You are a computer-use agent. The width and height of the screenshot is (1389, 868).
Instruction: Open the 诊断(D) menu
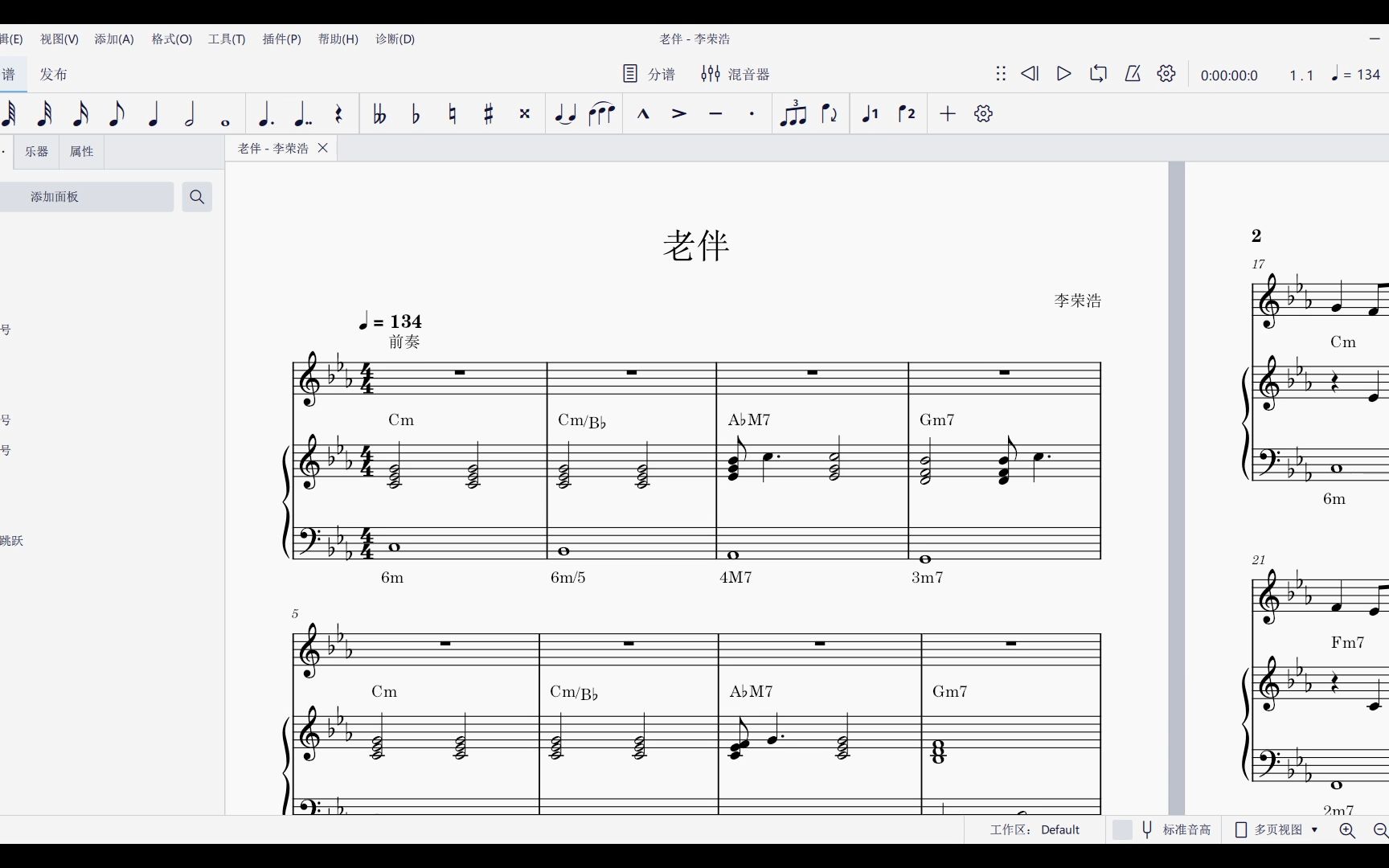pos(395,39)
